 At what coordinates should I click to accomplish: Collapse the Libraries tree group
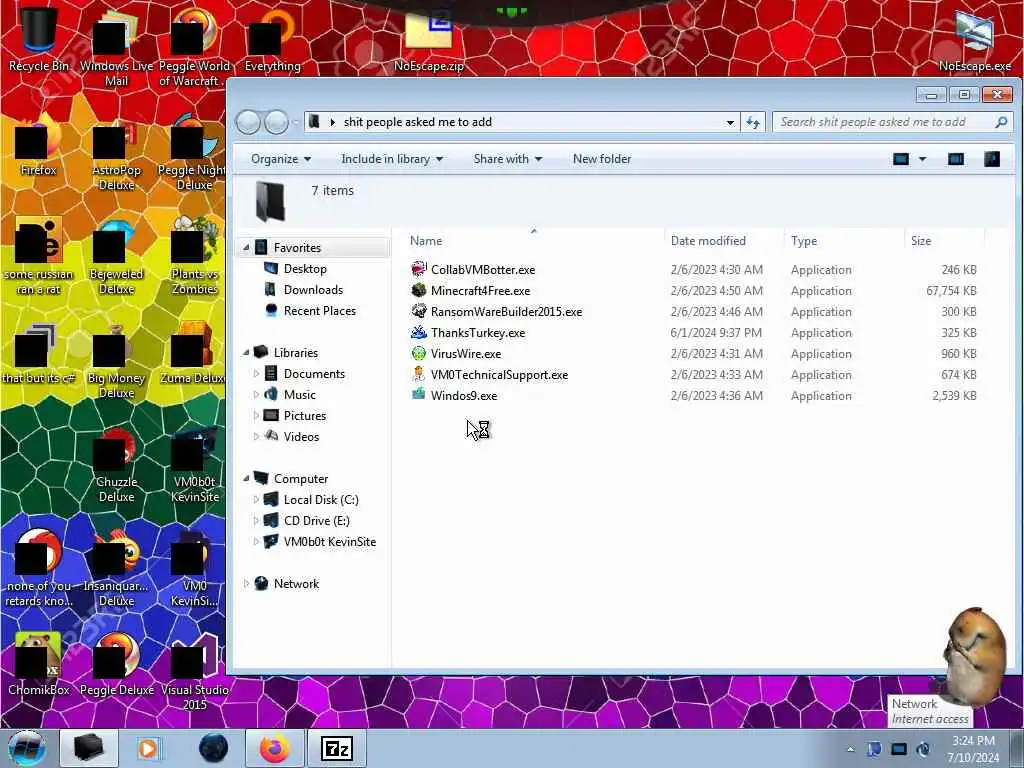[x=246, y=353]
